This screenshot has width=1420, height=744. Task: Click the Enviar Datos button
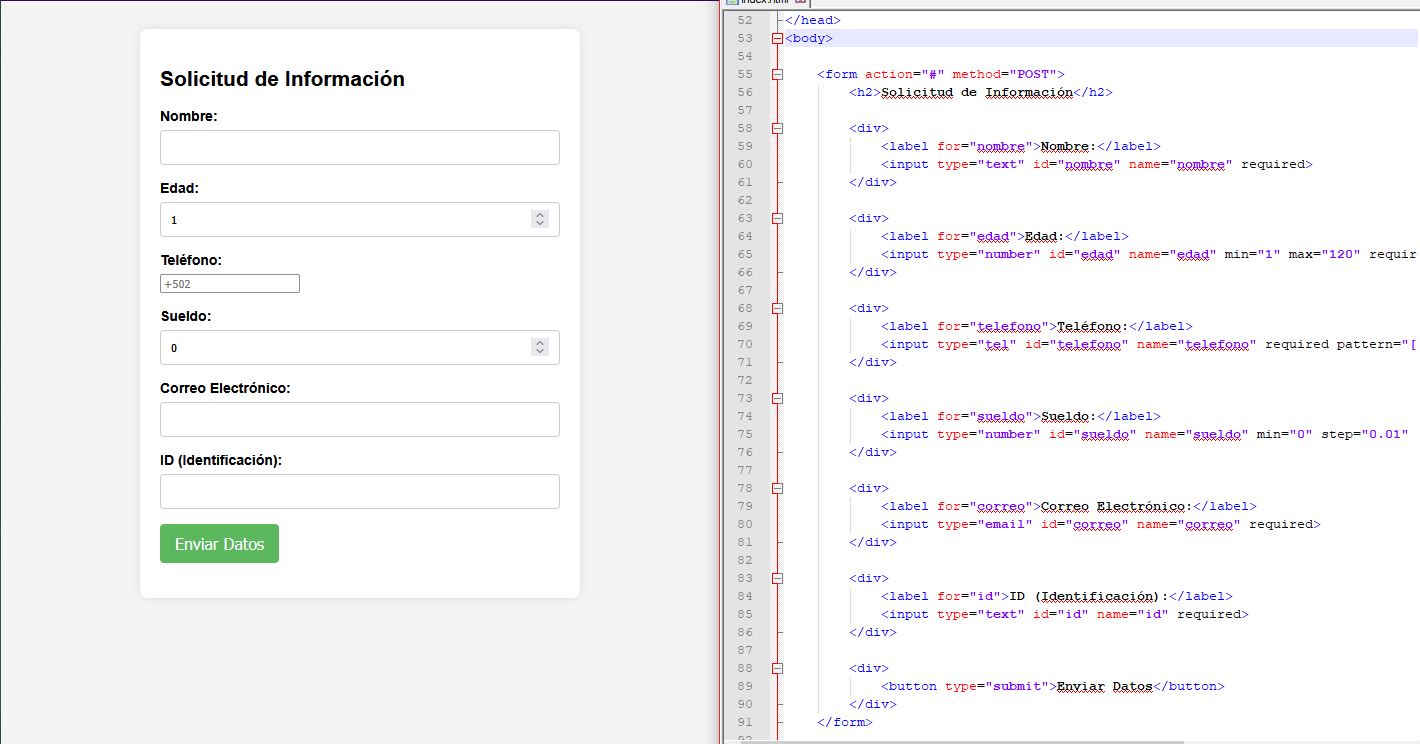[x=219, y=544]
